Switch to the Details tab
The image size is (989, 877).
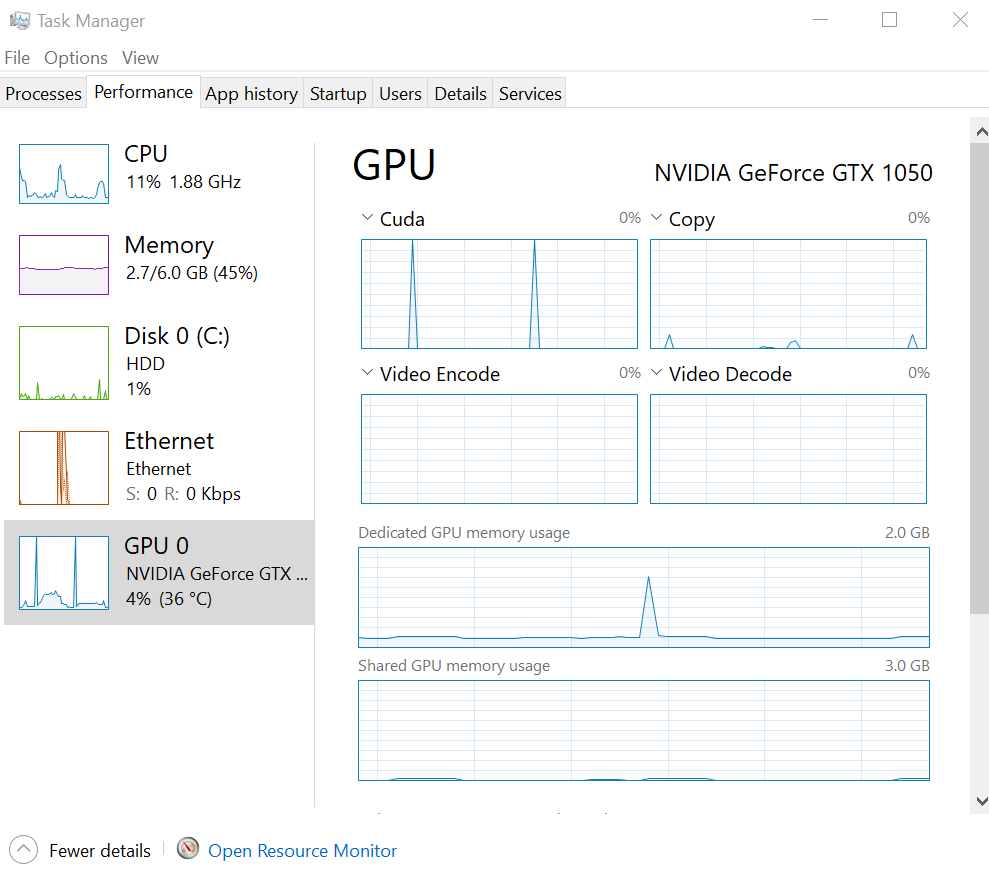click(x=460, y=93)
